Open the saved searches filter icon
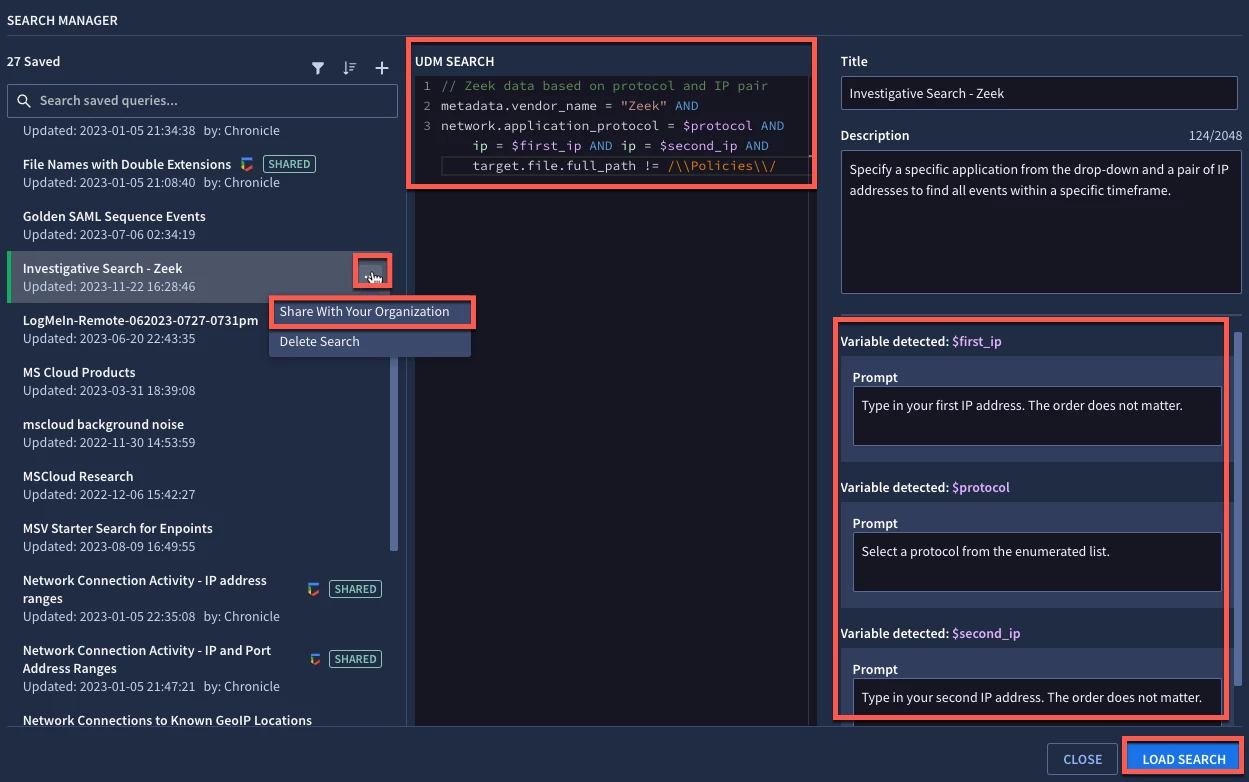The image size is (1249, 782). click(318, 68)
